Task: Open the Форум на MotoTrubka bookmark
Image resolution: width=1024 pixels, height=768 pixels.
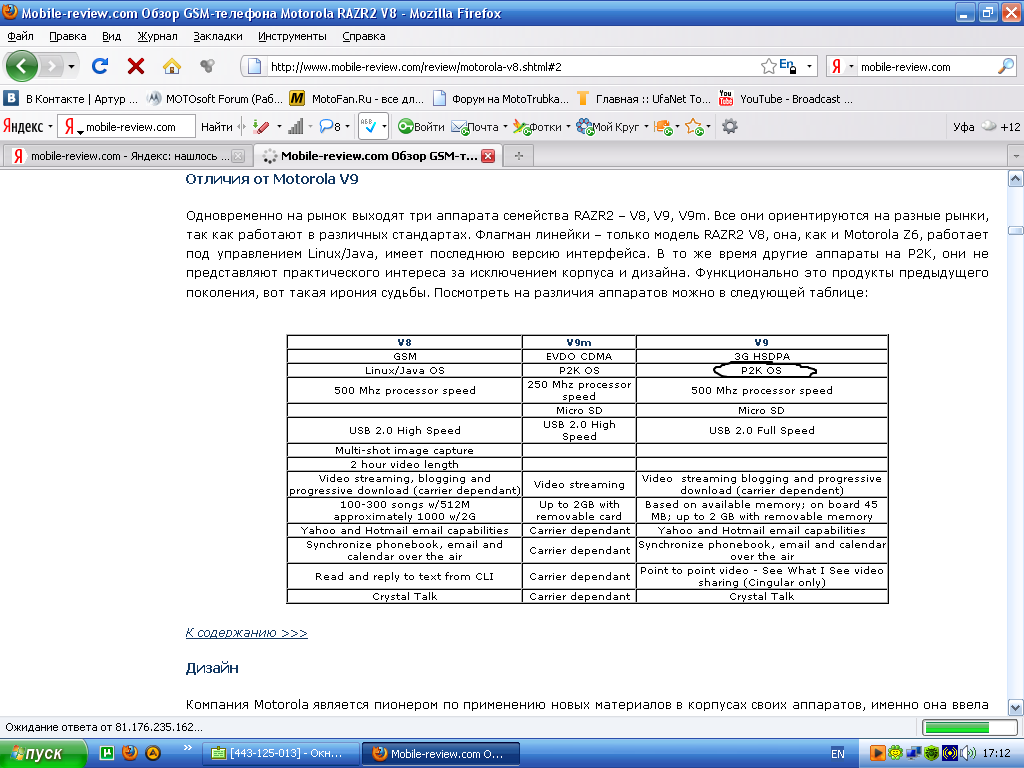Action: [x=501, y=99]
